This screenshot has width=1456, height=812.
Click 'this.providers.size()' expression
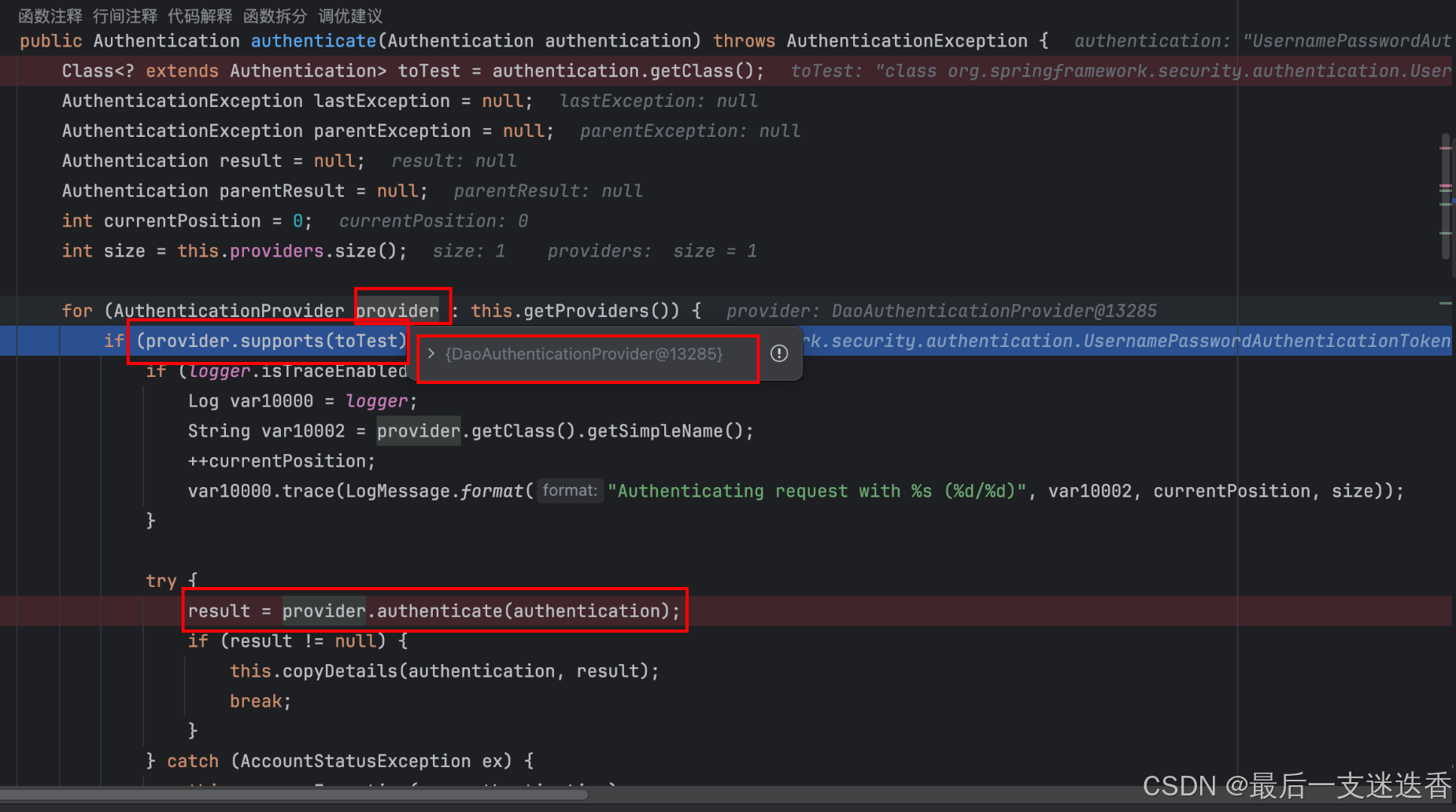point(287,251)
